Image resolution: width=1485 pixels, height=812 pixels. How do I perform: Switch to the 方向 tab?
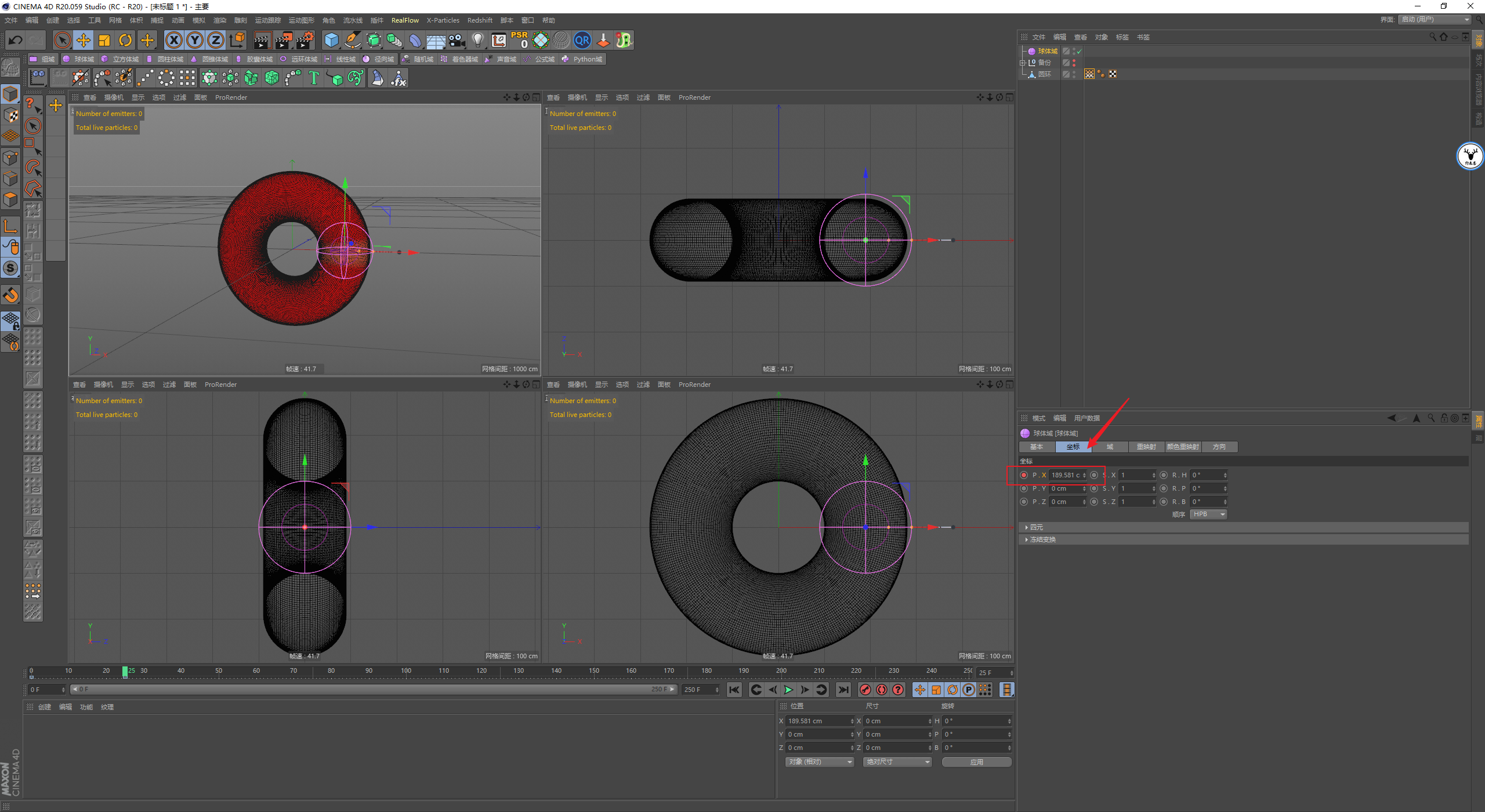1219,447
